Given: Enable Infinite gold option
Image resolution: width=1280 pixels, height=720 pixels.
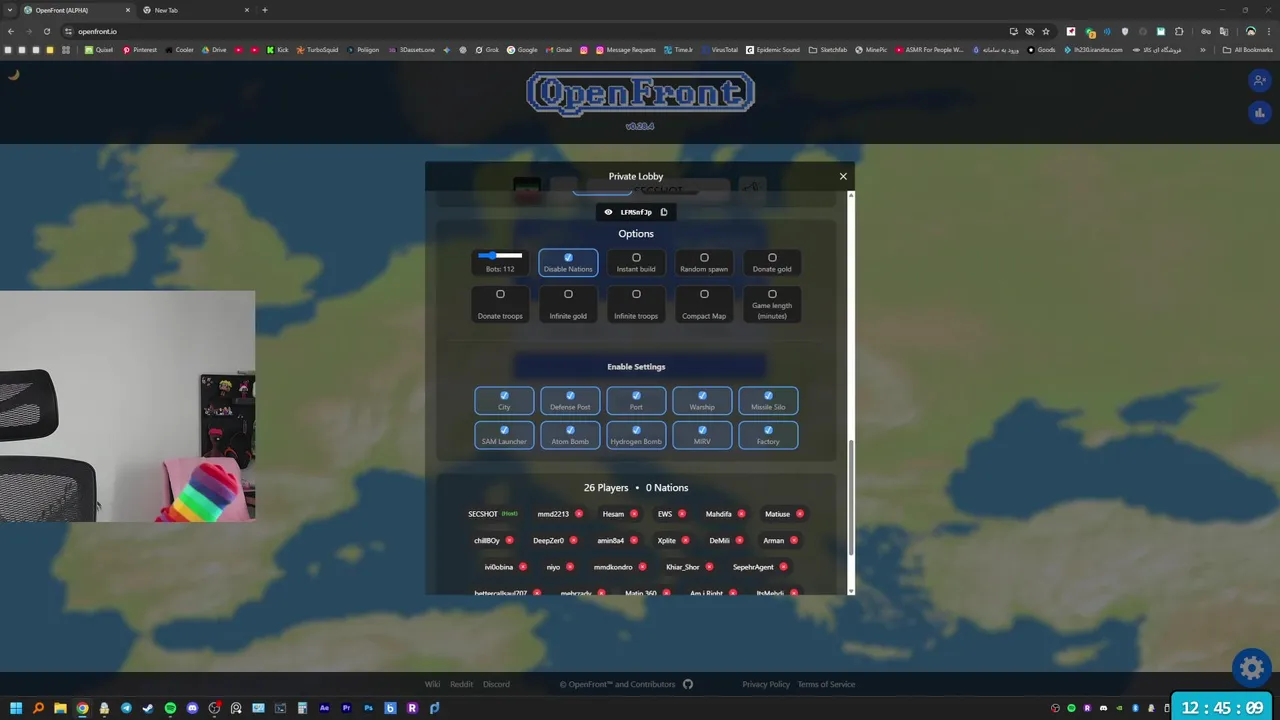Looking at the screenshot, I should 568,304.
